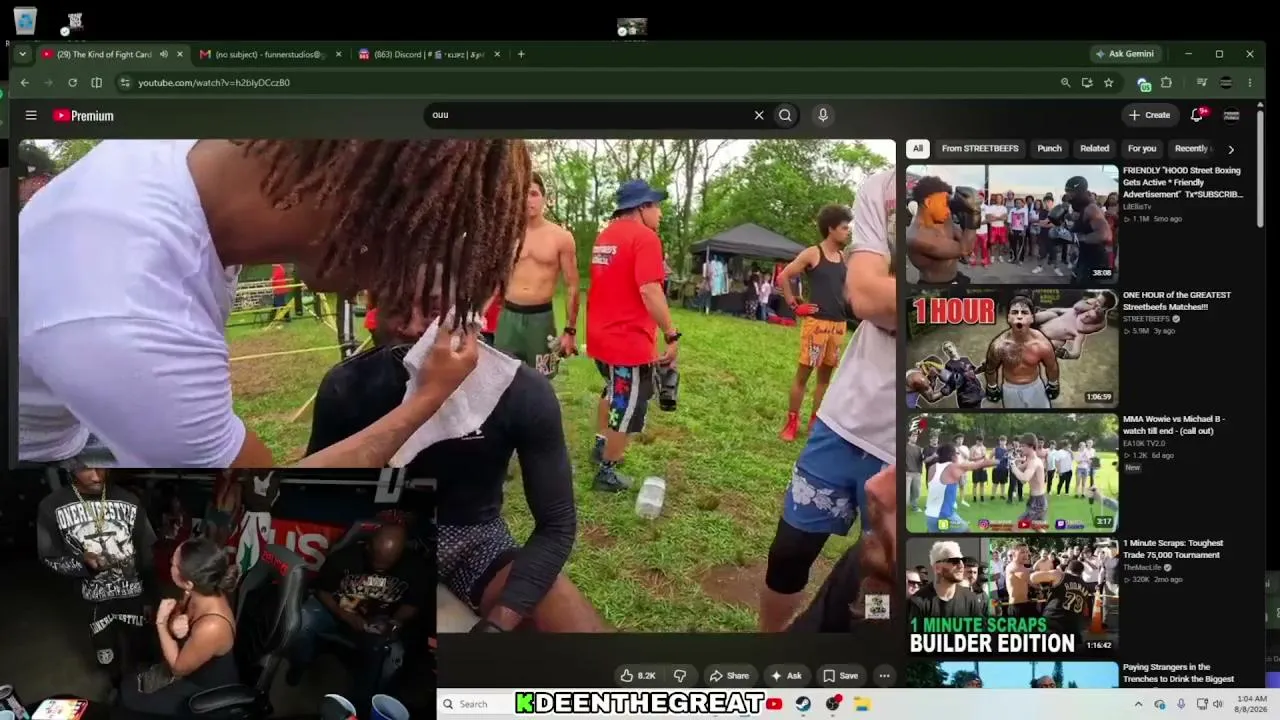Image resolution: width=1280 pixels, height=720 pixels.
Task: Open Steam from the taskbar
Action: (803, 704)
